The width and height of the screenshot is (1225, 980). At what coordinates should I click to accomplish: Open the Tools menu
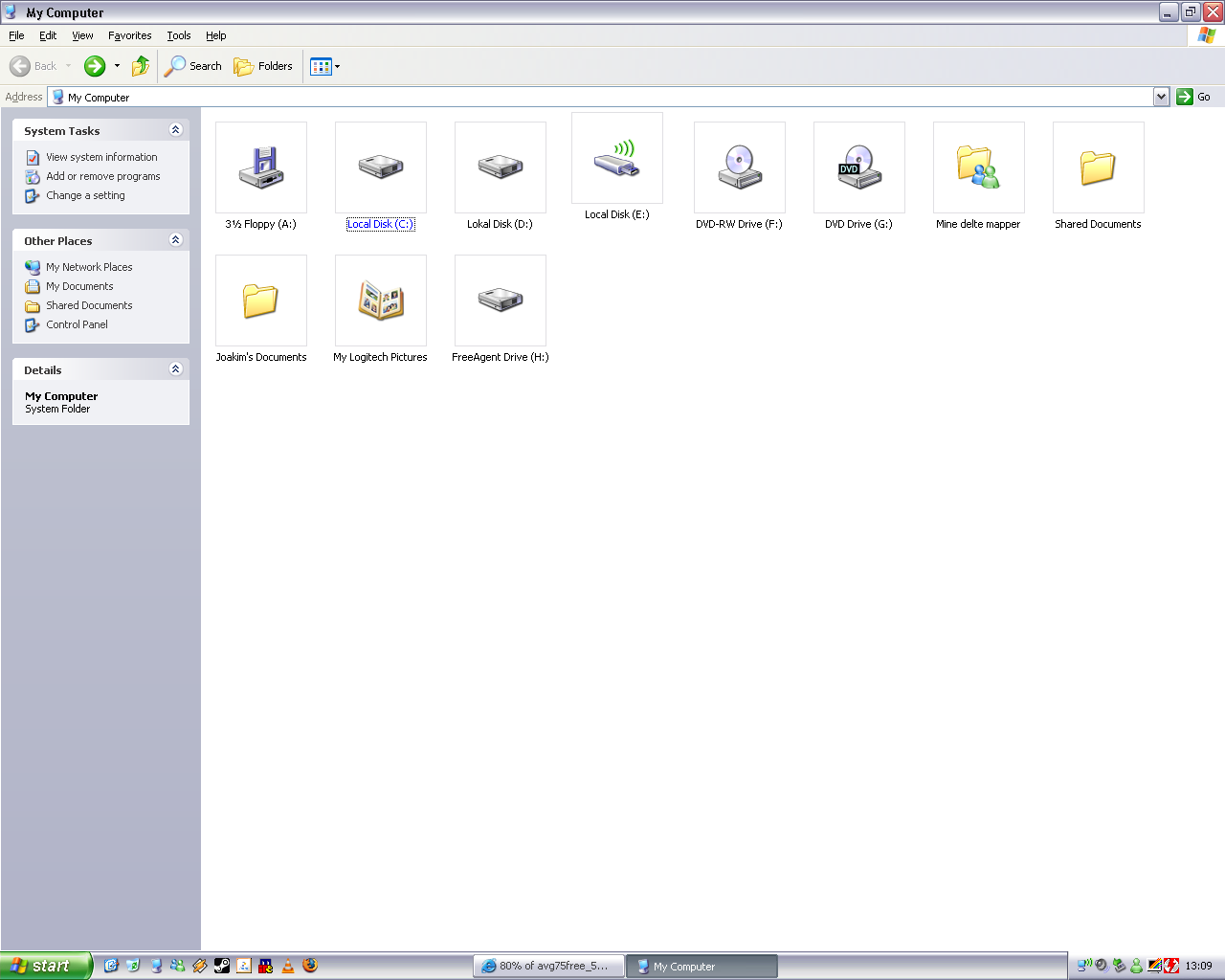(179, 35)
